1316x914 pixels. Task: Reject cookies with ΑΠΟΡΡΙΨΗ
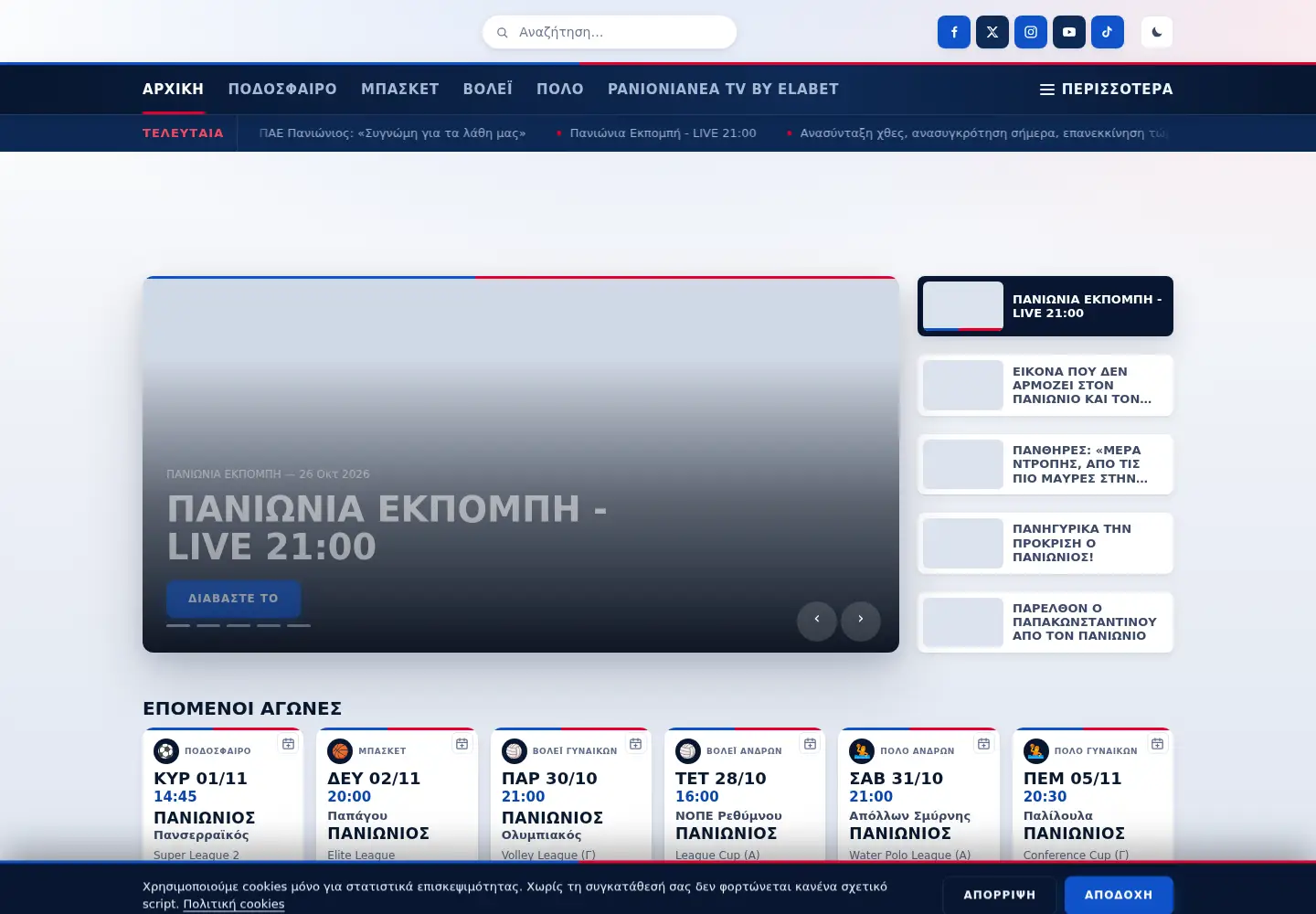1000,895
